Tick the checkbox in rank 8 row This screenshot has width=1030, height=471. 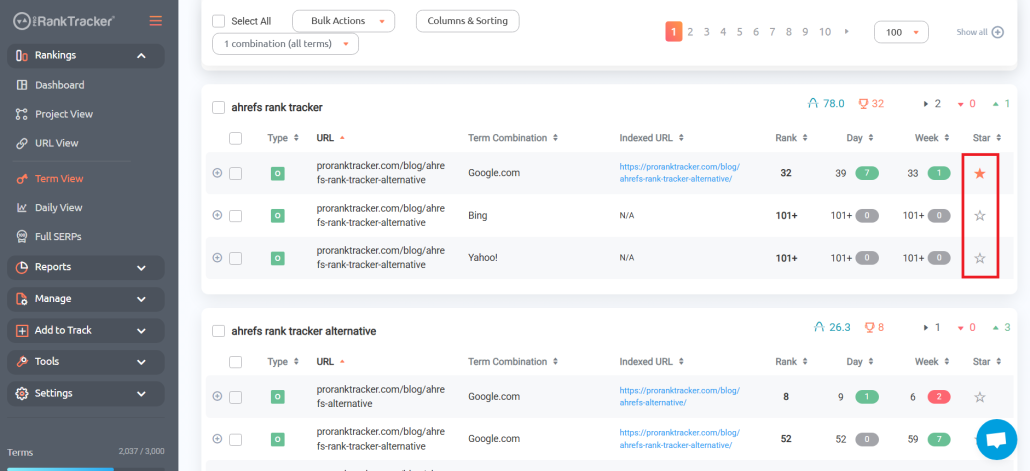tap(235, 397)
